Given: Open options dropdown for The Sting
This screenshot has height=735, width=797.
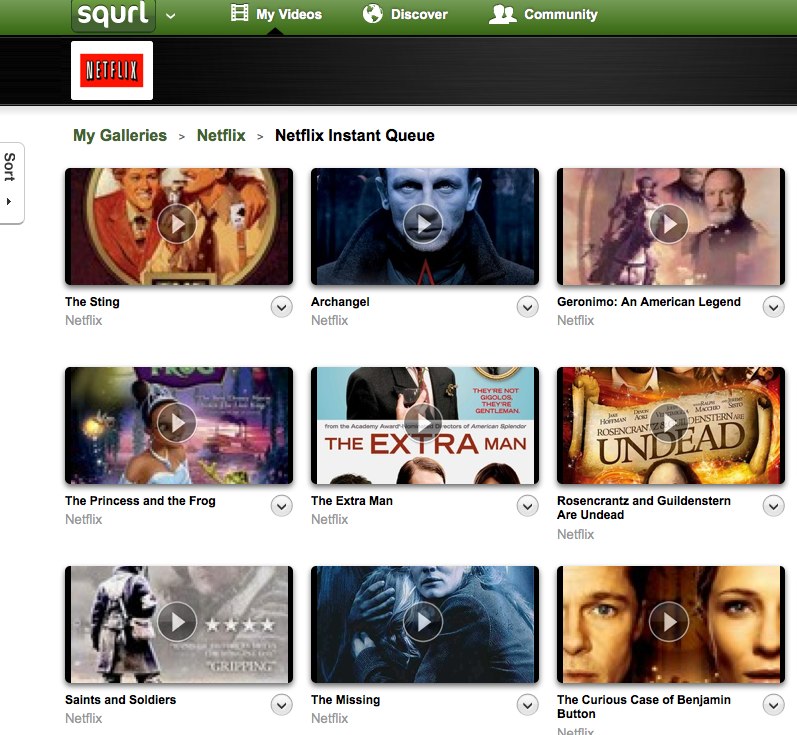Looking at the screenshot, I should click(282, 307).
